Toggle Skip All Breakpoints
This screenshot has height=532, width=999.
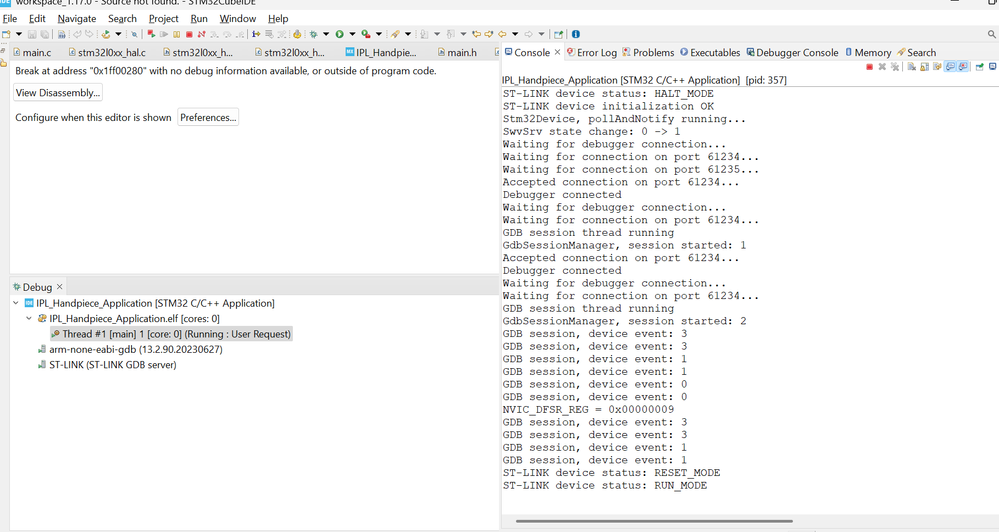pos(134,34)
